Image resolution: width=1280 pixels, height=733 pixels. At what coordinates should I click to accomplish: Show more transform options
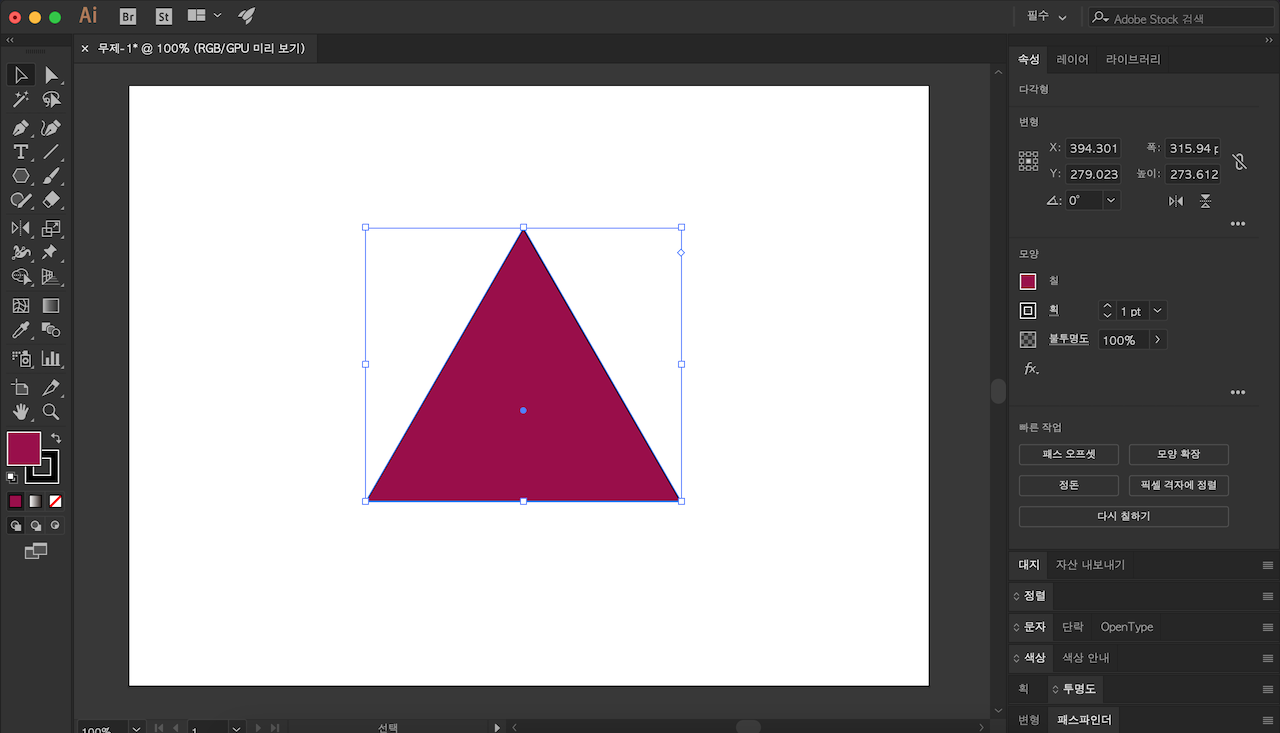pos(1238,224)
